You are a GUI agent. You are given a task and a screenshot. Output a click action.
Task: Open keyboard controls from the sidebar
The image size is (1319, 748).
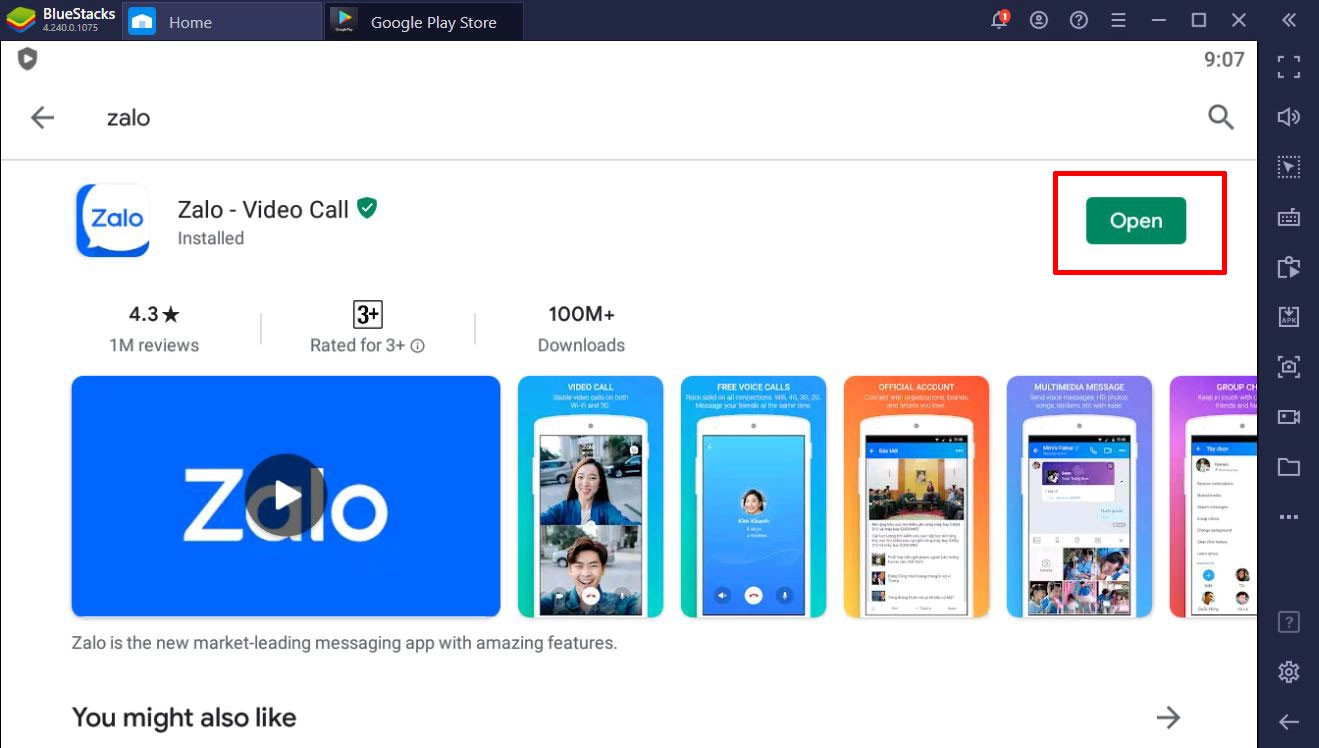pos(1289,217)
